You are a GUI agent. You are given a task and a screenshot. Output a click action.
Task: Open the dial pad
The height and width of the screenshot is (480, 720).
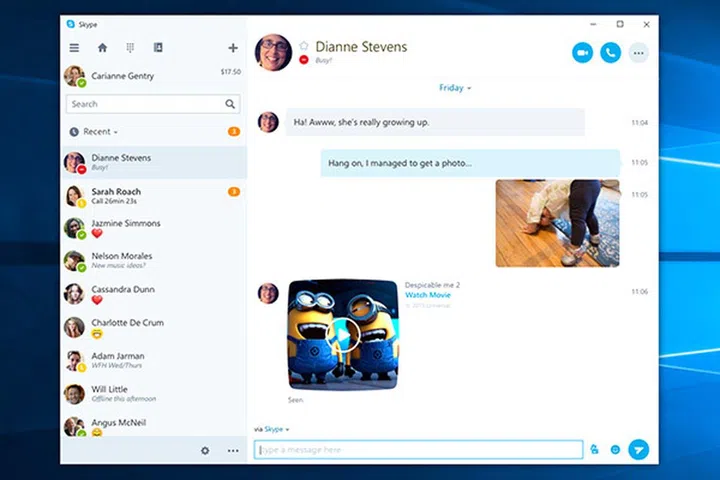130,48
